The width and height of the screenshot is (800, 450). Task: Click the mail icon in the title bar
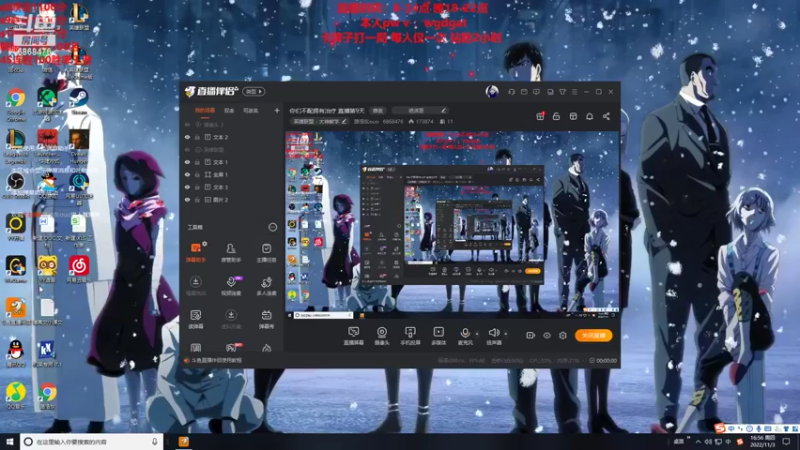click(x=524, y=92)
